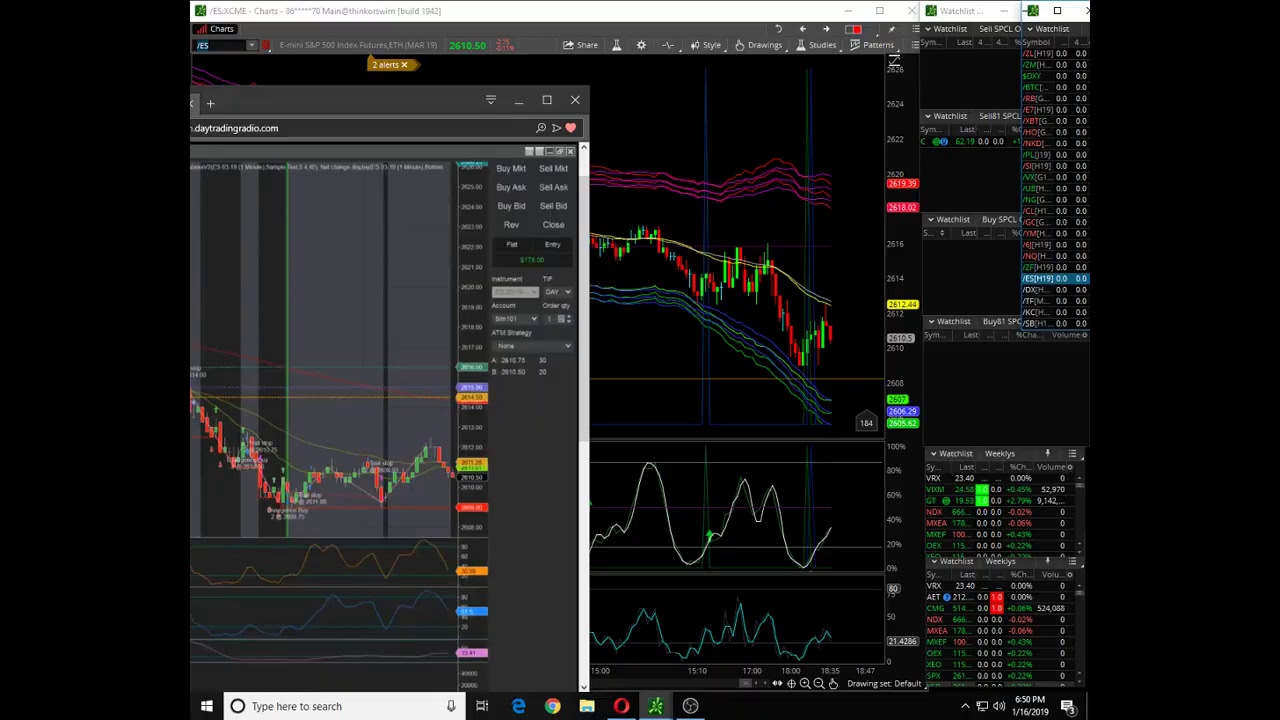Click the zoom out magnifier icon under chart
This screenshot has height=720, width=1280.
(819, 684)
